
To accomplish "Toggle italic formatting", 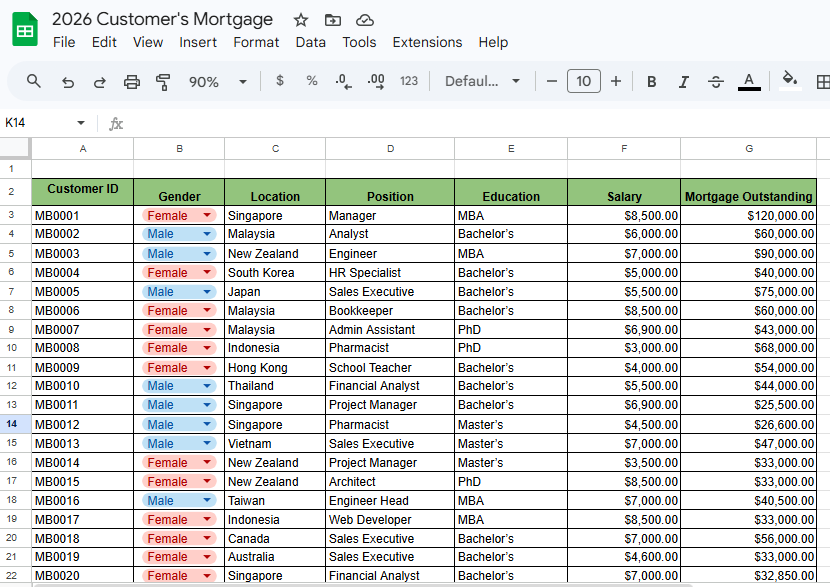I will coord(683,82).
